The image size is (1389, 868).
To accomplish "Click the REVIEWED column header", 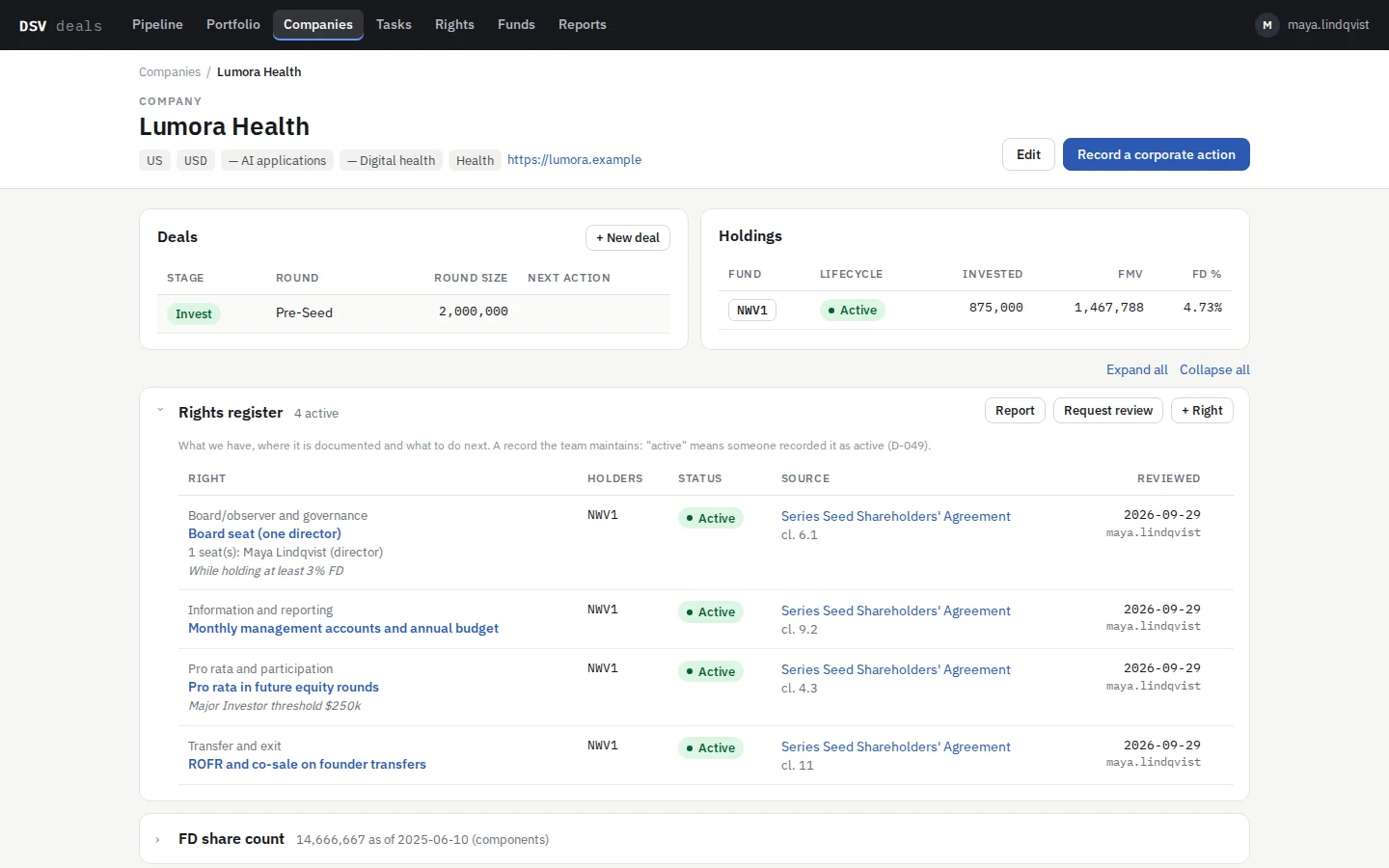I will pos(1168,478).
